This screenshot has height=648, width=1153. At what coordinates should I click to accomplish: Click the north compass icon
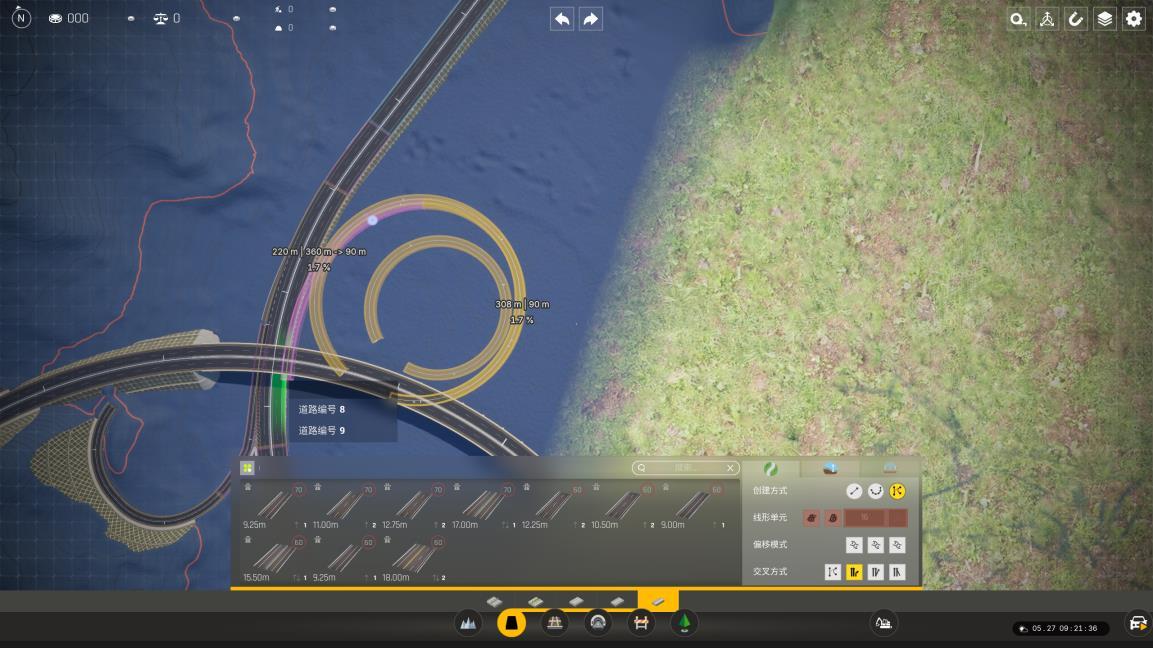coord(21,18)
